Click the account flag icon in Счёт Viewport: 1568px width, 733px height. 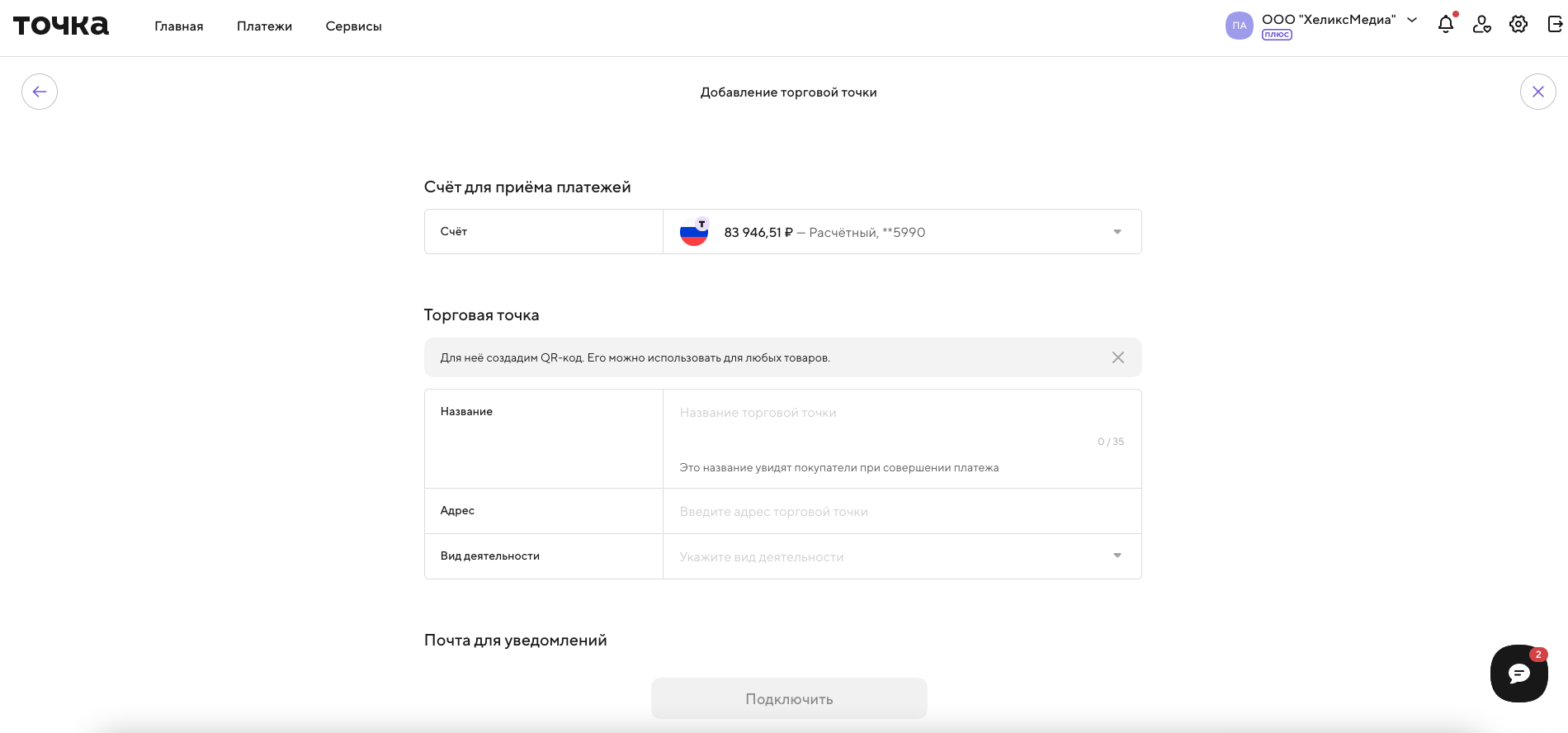[x=694, y=232]
